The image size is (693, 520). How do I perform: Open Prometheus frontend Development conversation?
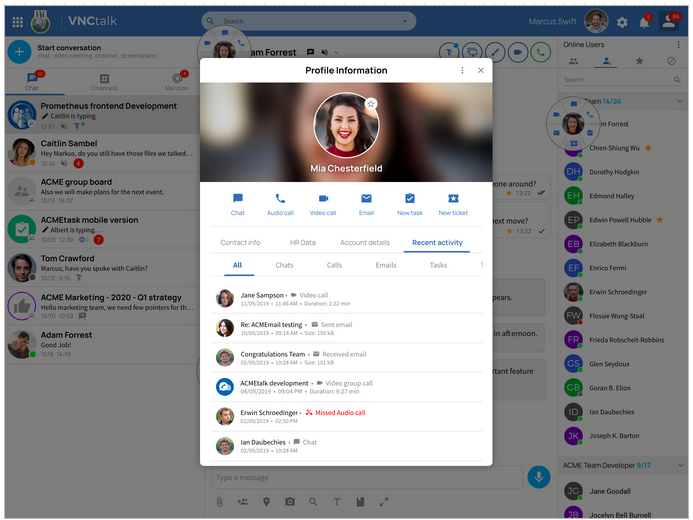(103, 116)
